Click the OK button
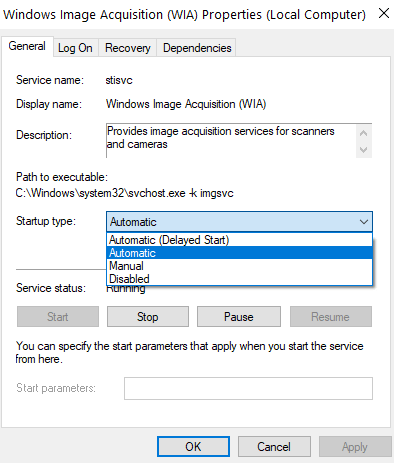The height and width of the screenshot is (463, 394). pos(193,446)
